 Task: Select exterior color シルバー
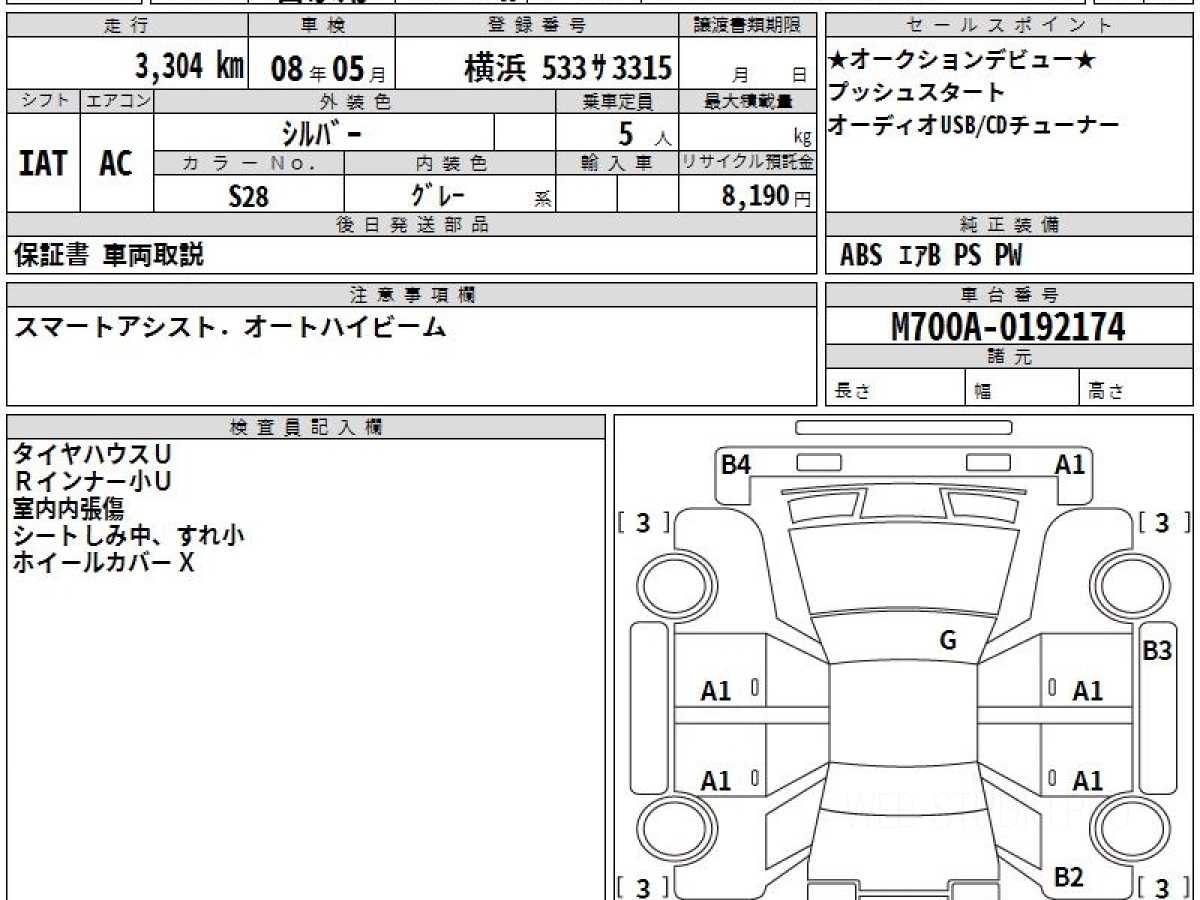[324, 133]
